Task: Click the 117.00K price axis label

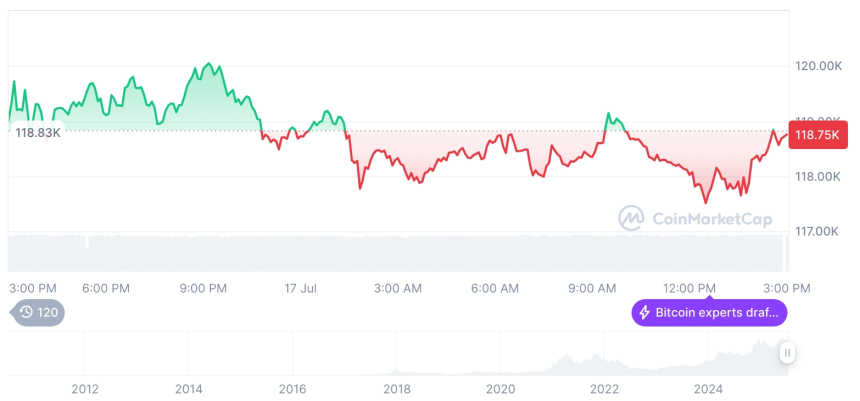Action: 818,231
